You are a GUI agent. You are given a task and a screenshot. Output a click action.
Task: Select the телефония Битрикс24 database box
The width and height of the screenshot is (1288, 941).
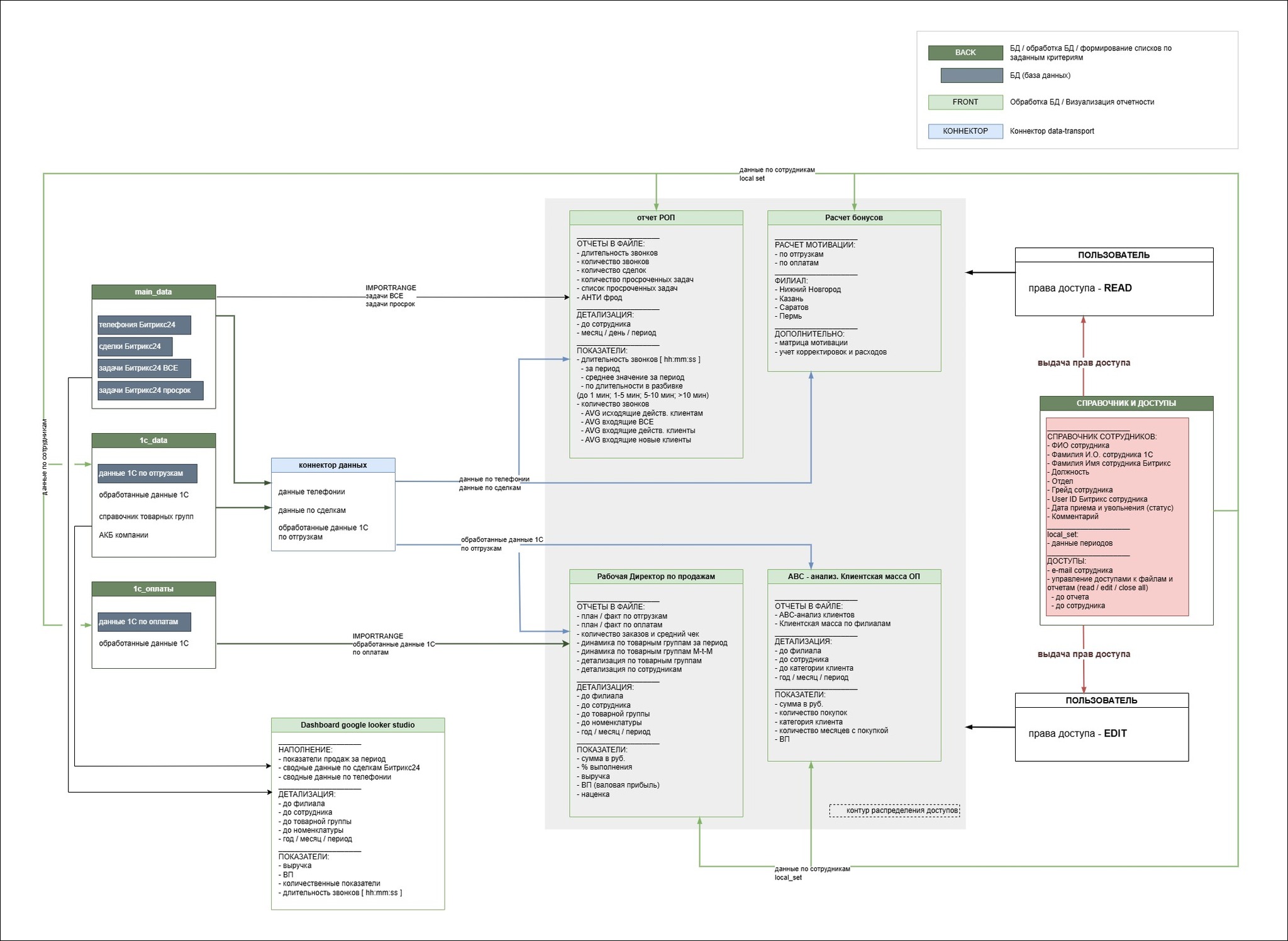[144, 325]
